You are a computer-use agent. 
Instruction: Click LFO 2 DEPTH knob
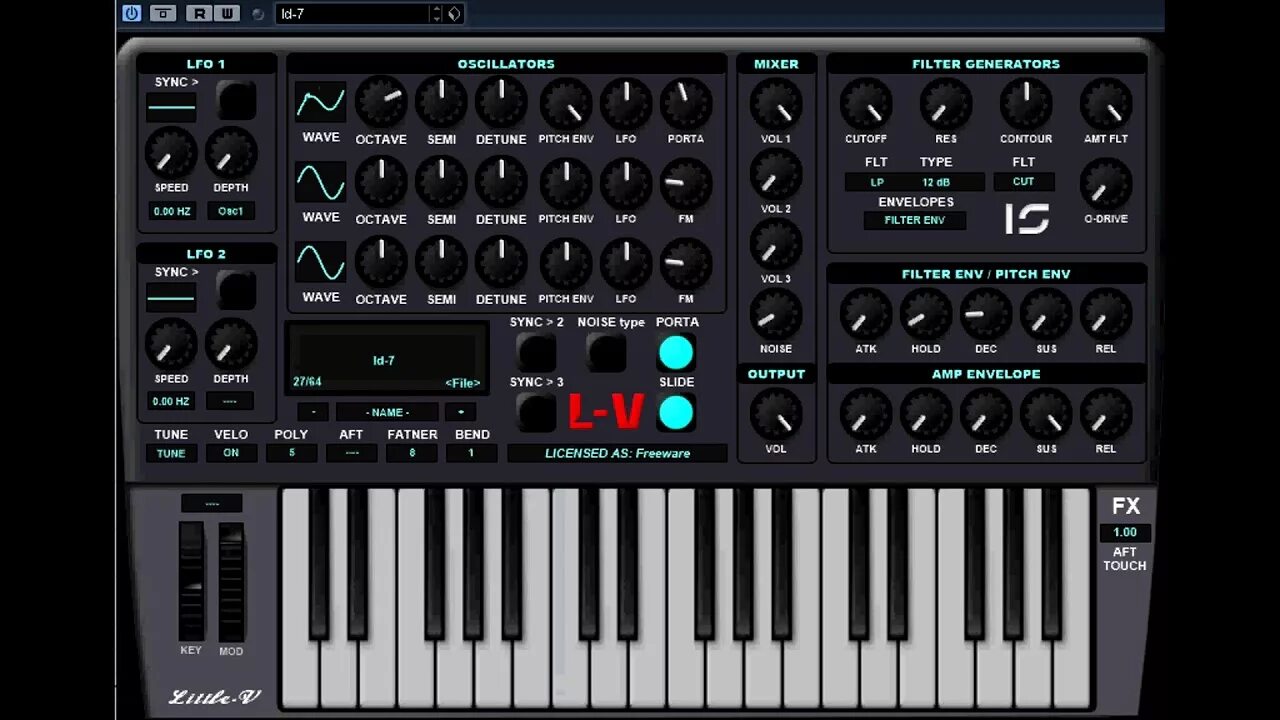tap(231, 343)
